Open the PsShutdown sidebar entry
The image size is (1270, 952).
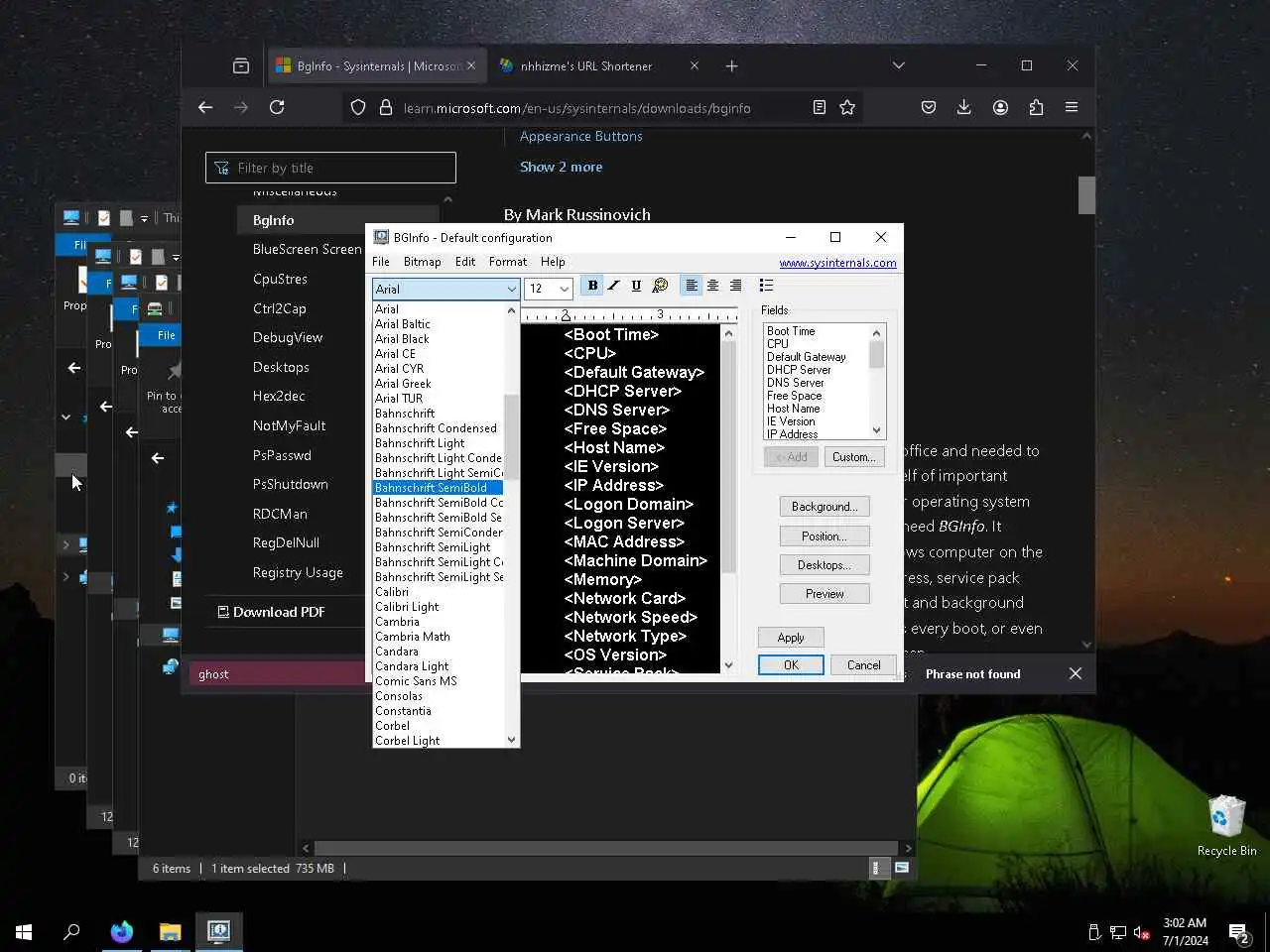(290, 484)
